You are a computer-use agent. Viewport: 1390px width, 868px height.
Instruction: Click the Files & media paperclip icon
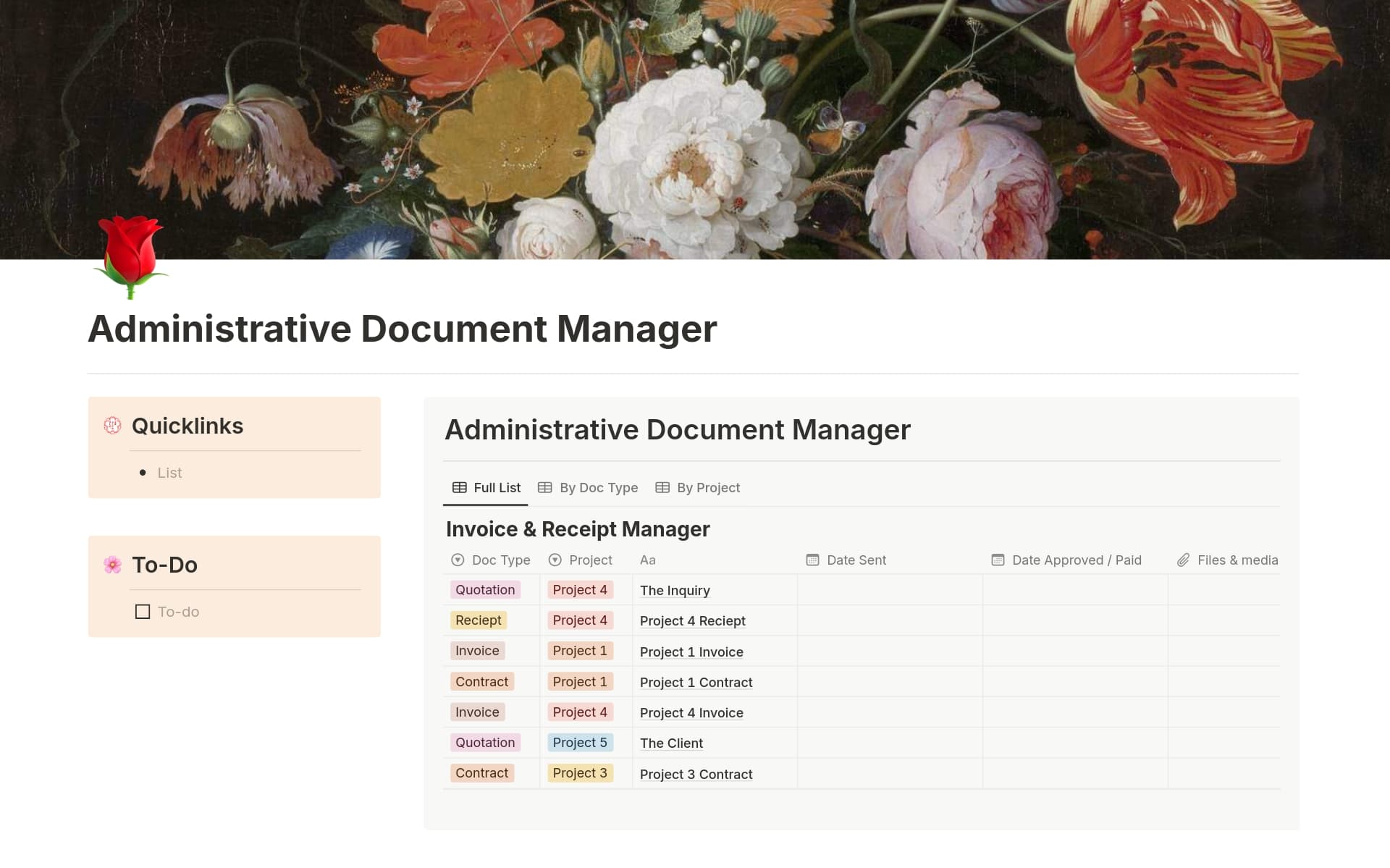(1184, 560)
